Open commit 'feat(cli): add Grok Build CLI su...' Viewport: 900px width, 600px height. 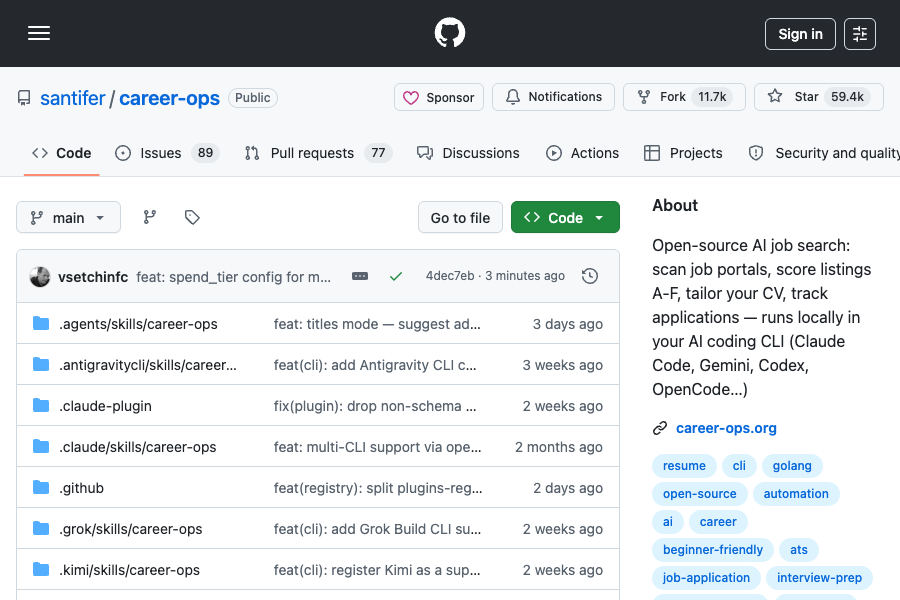click(x=378, y=529)
